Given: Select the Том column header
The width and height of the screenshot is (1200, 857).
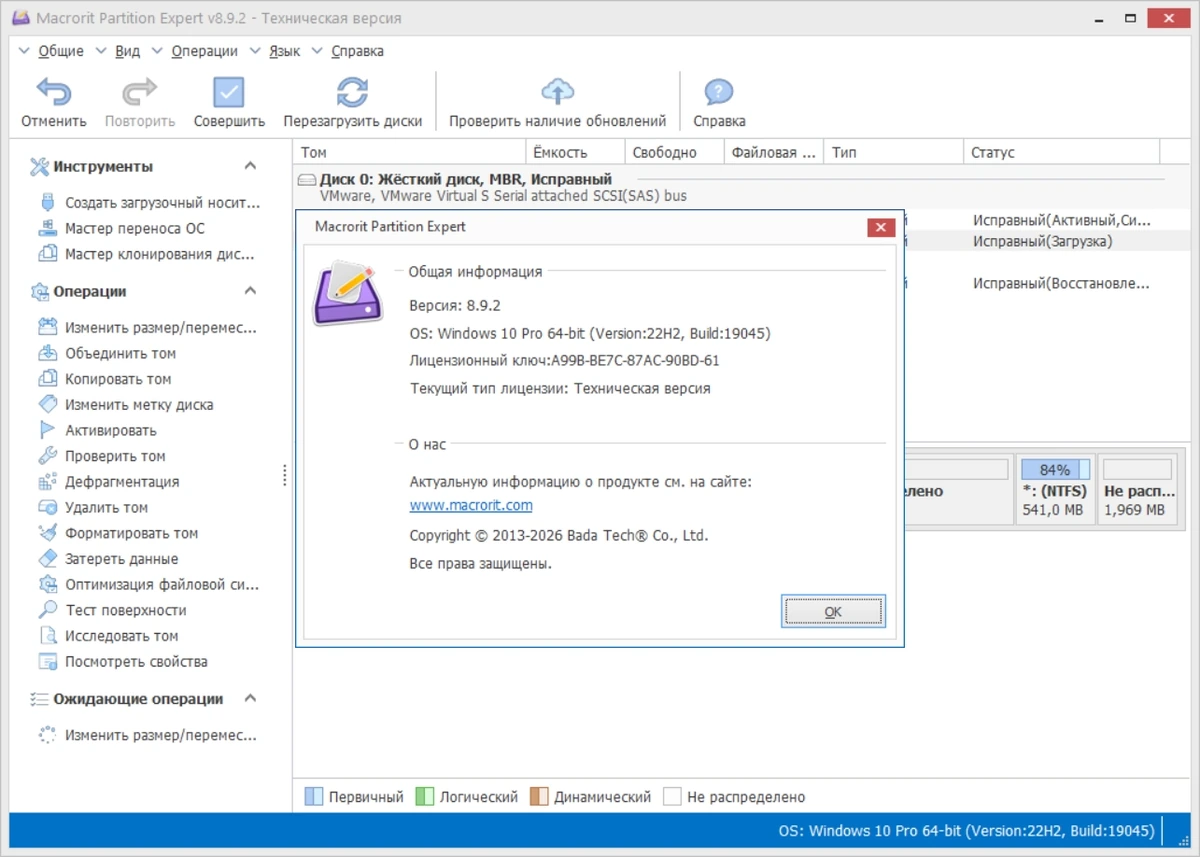Looking at the screenshot, I should tap(410, 152).
